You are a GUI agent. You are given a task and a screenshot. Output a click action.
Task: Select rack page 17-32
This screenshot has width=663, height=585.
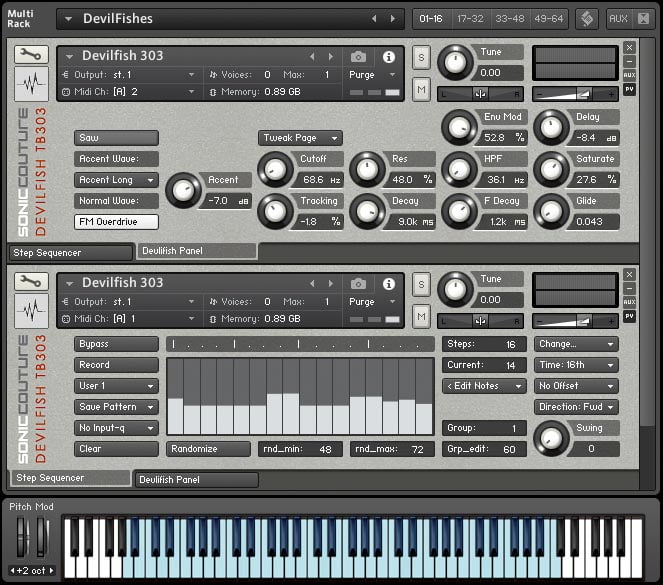(470, 19)
